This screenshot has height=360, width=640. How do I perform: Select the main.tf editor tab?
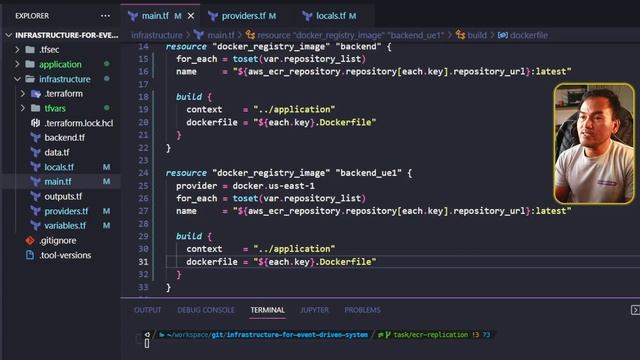(155, 16)
